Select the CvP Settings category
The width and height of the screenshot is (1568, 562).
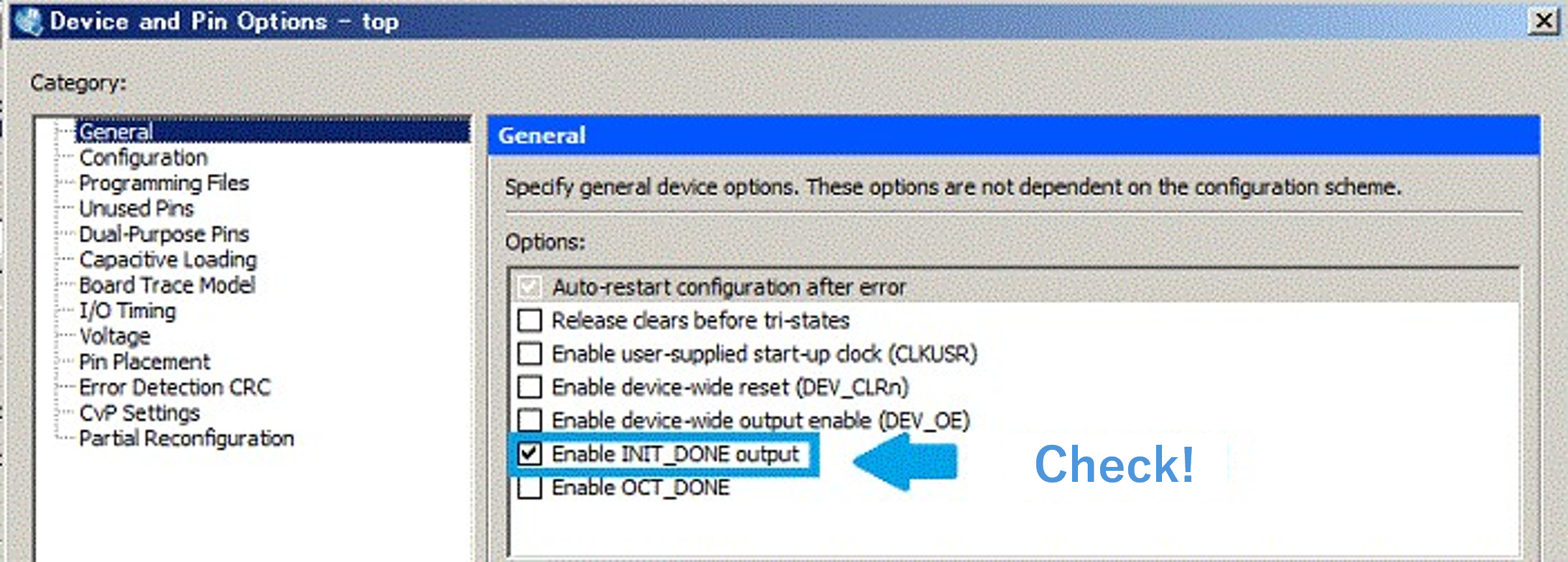pos(139,413)
